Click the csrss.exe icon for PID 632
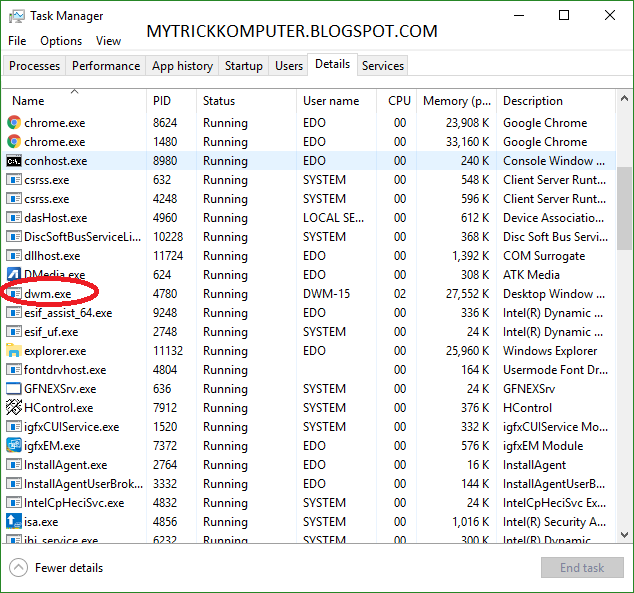 (x=14, y=179)
